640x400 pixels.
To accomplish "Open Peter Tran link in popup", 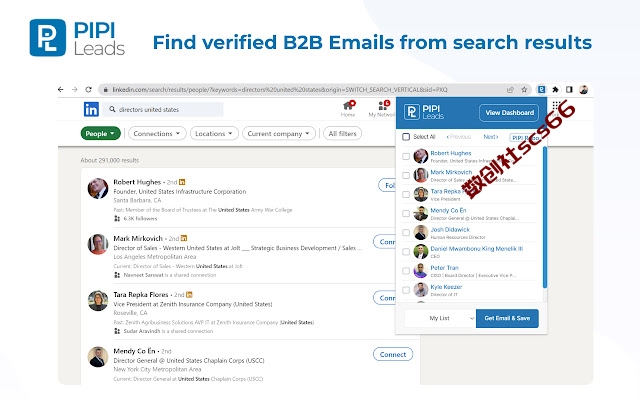I will point(444,268).
